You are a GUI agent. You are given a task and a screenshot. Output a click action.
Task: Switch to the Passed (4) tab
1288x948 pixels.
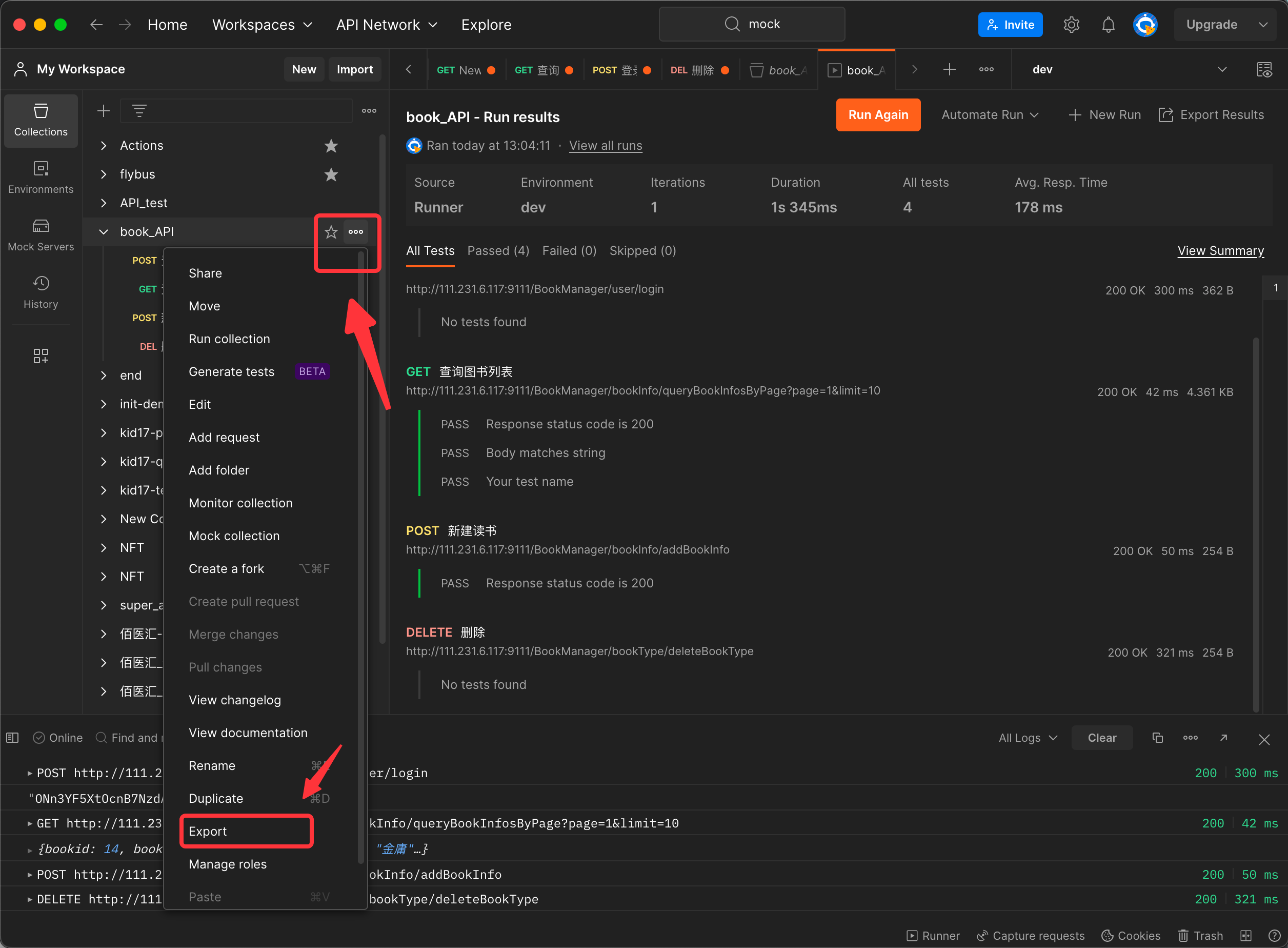click(498, 251)
